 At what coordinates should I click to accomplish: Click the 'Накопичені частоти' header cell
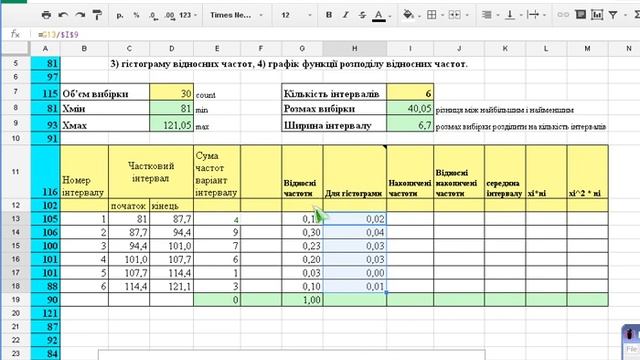tap(410, 172)
